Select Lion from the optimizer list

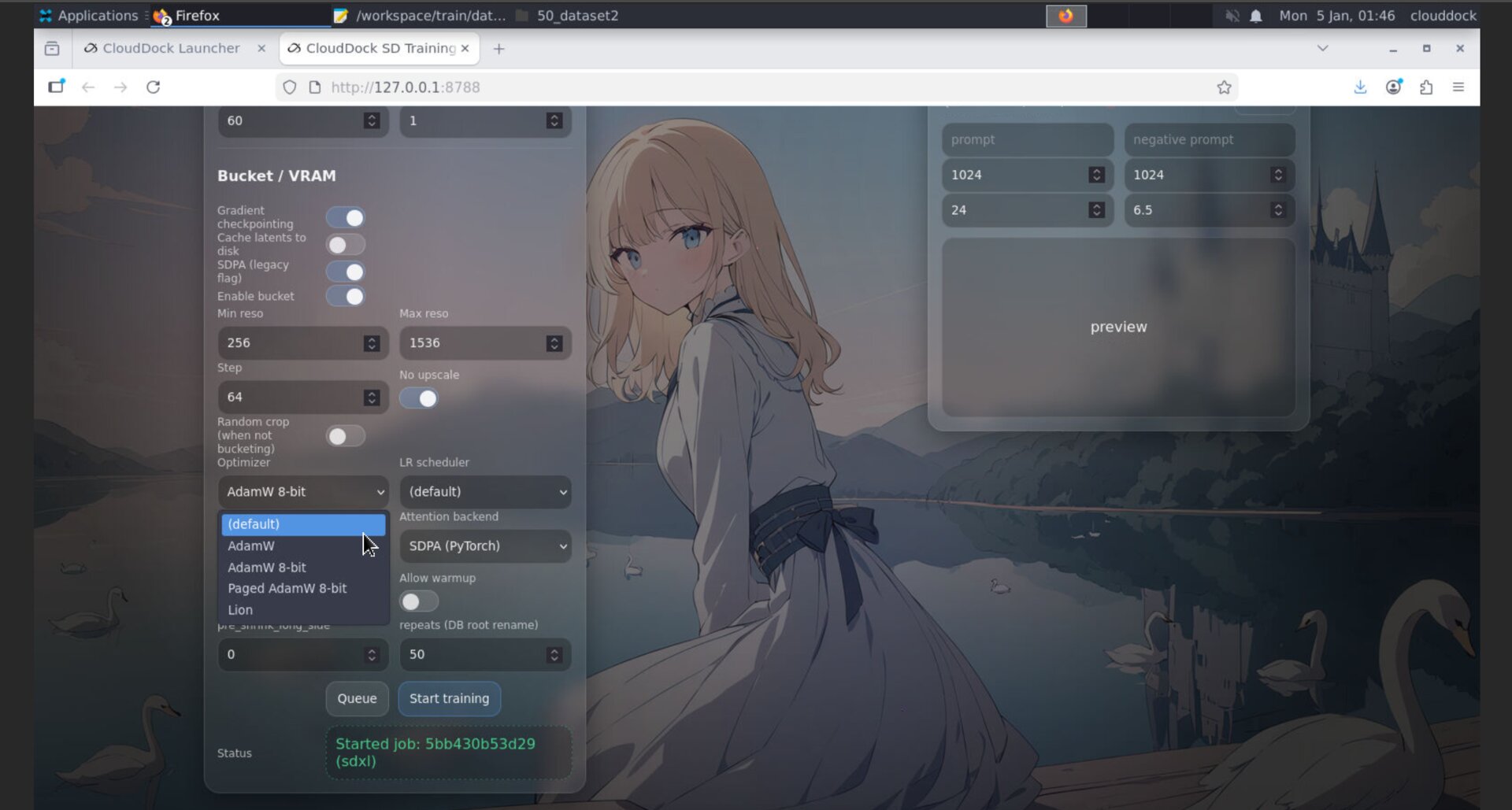click(240, 609)
